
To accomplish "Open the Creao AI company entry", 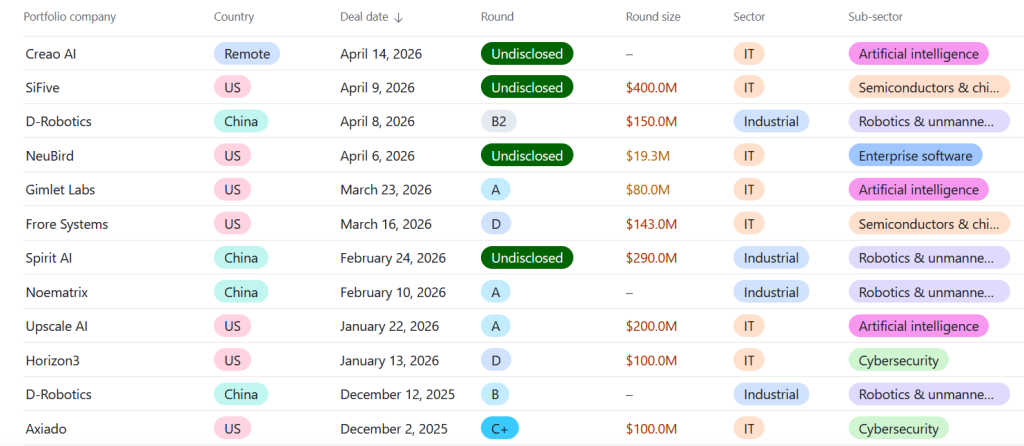I will pyautogui.click(x=51, y=54).
